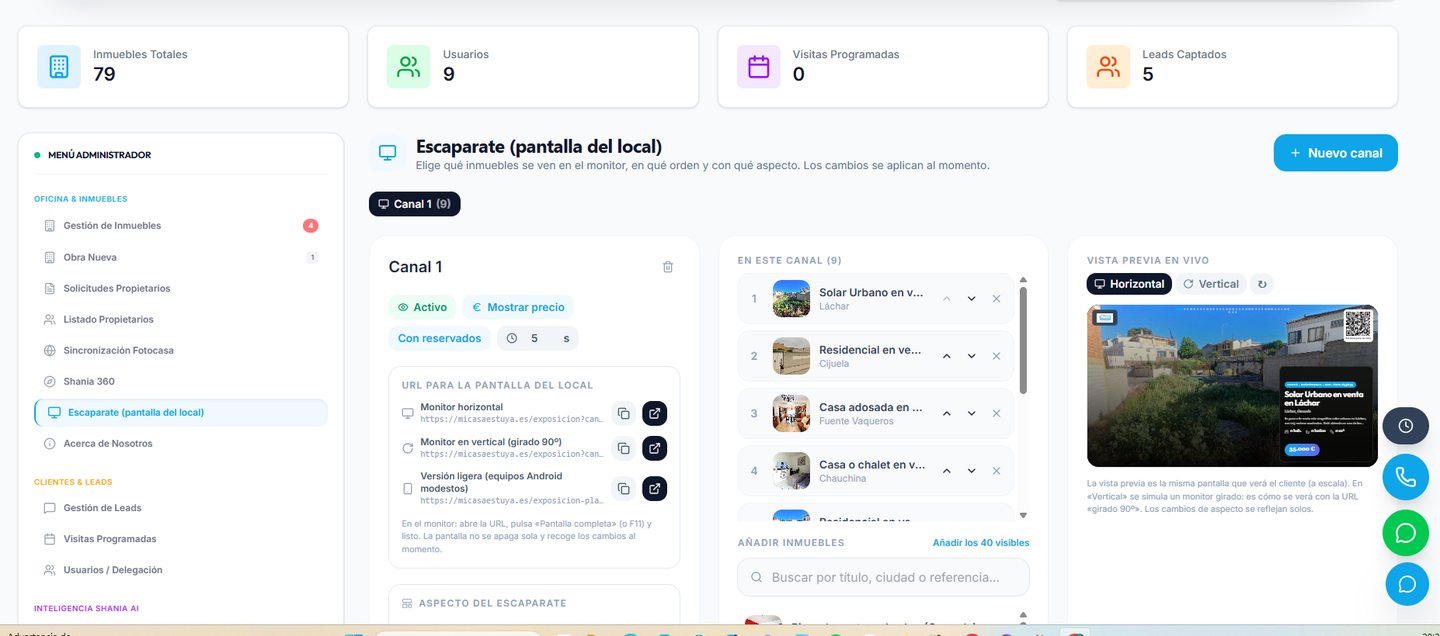
Task: Move Casa o chalet down one position
Action: tap(971, 470)
